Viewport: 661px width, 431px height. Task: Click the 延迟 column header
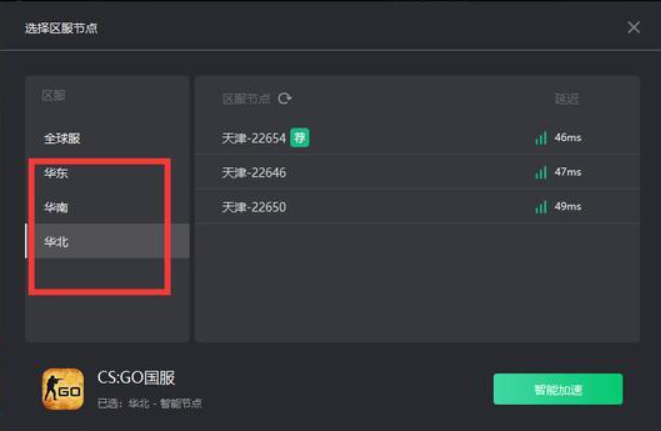[567, 99]
